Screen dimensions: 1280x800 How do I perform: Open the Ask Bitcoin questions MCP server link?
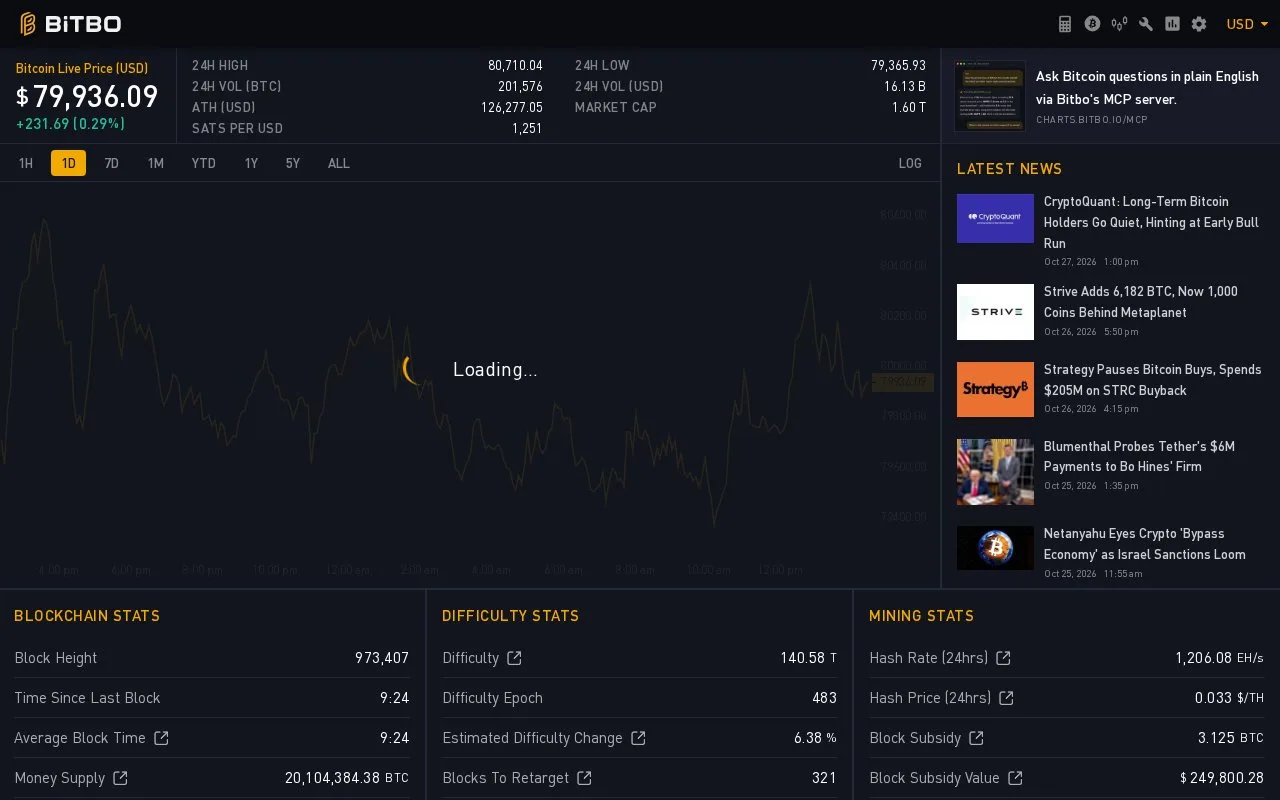[x=1147, y=88]
